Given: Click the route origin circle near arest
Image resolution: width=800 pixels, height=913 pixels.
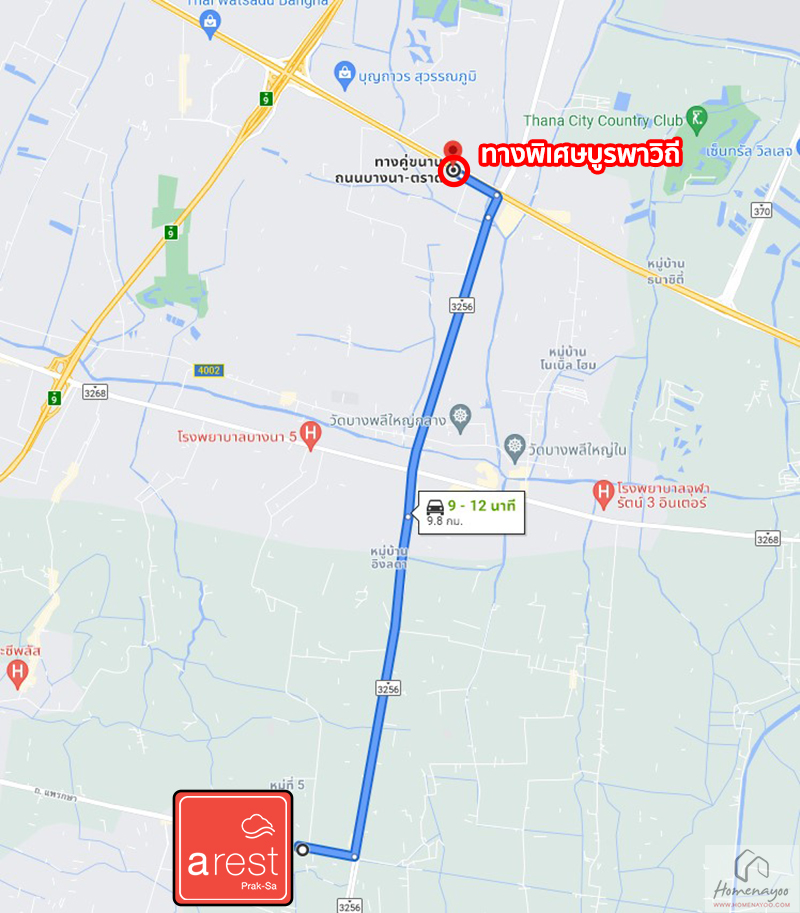Looking at the screenshot, I should [302, 850].
